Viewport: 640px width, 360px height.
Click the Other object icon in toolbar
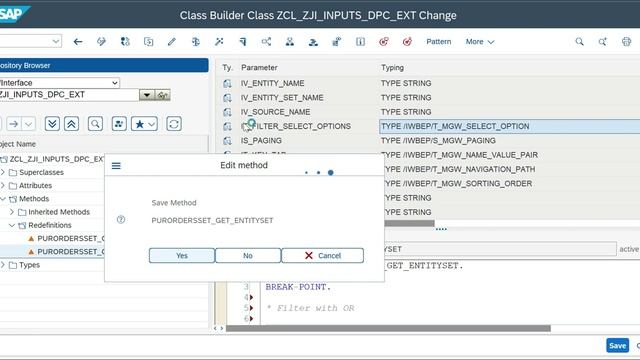(x=149, y=42)
